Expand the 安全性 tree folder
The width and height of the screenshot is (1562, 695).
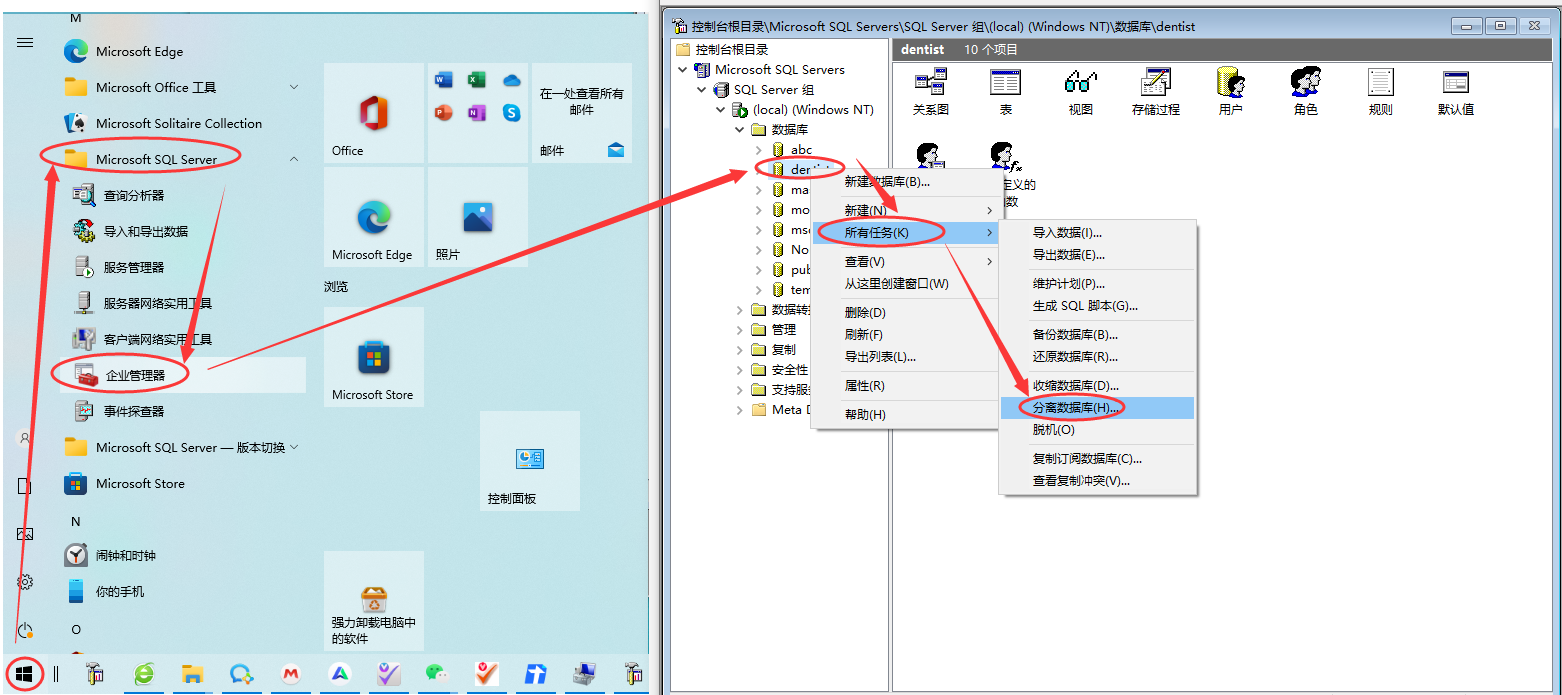click(x=740, y=370)
